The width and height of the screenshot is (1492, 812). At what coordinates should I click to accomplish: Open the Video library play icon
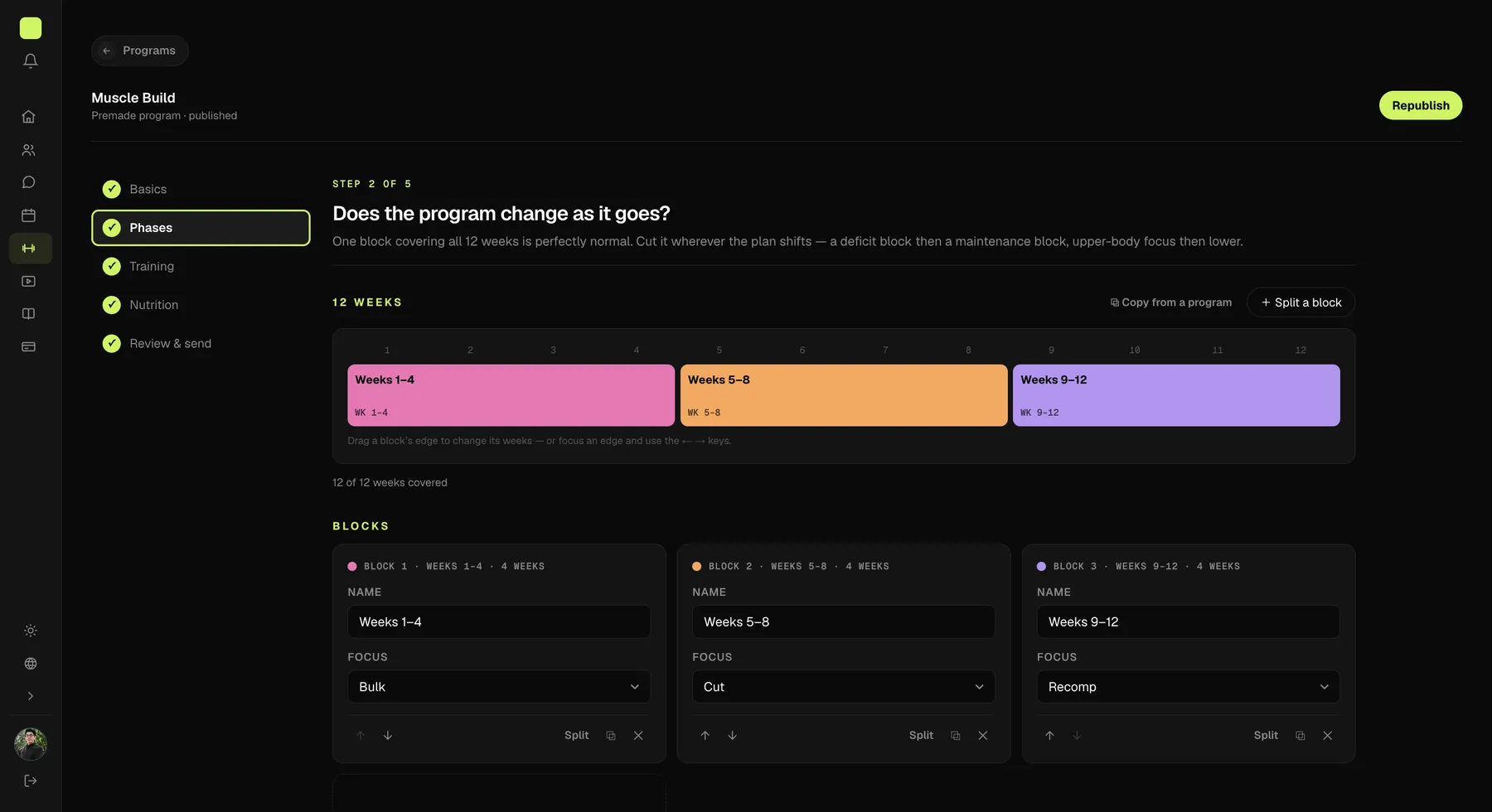click(x=29, y=281)
